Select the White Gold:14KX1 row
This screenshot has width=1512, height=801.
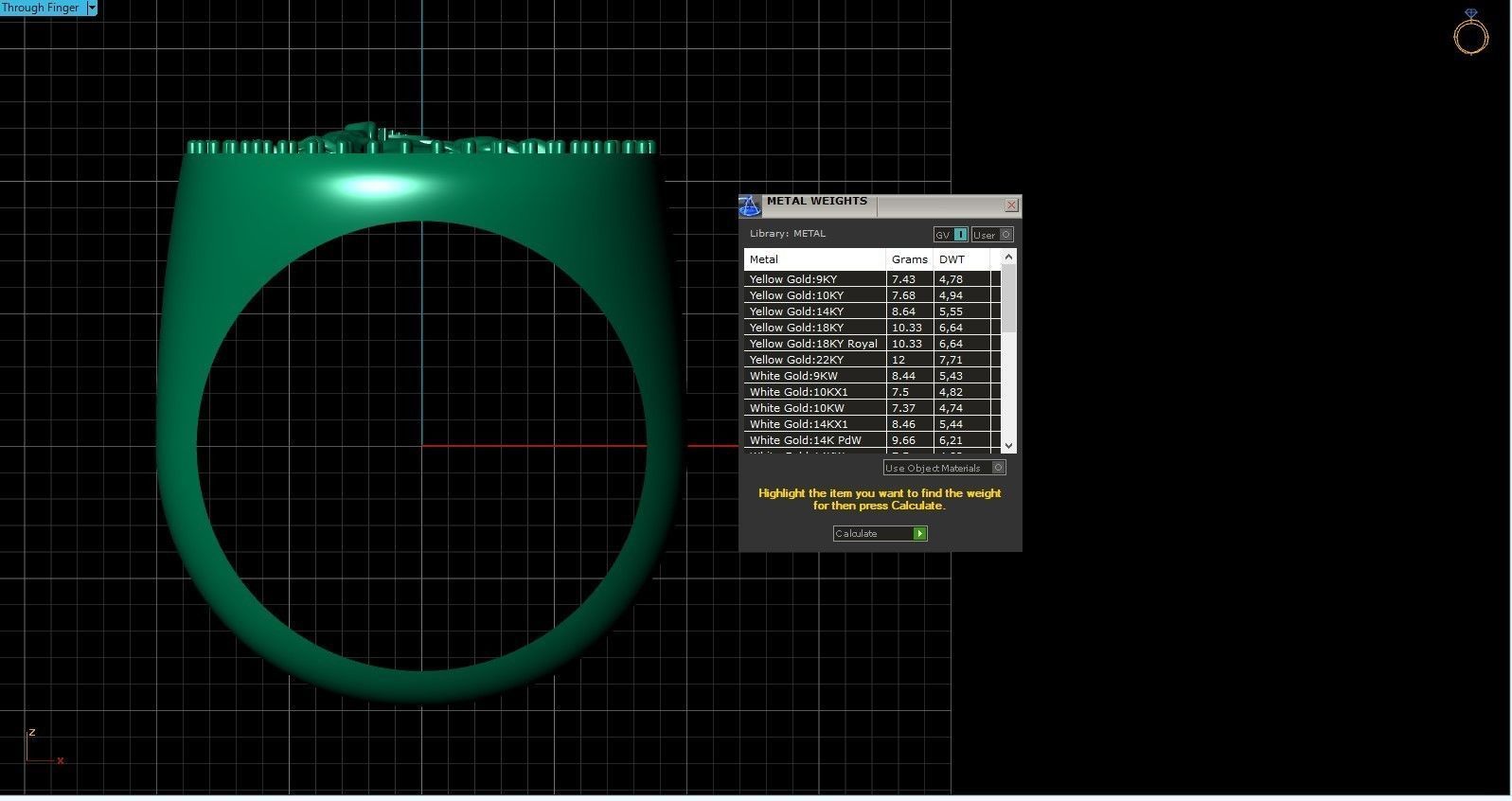click(x=872, y=424)
